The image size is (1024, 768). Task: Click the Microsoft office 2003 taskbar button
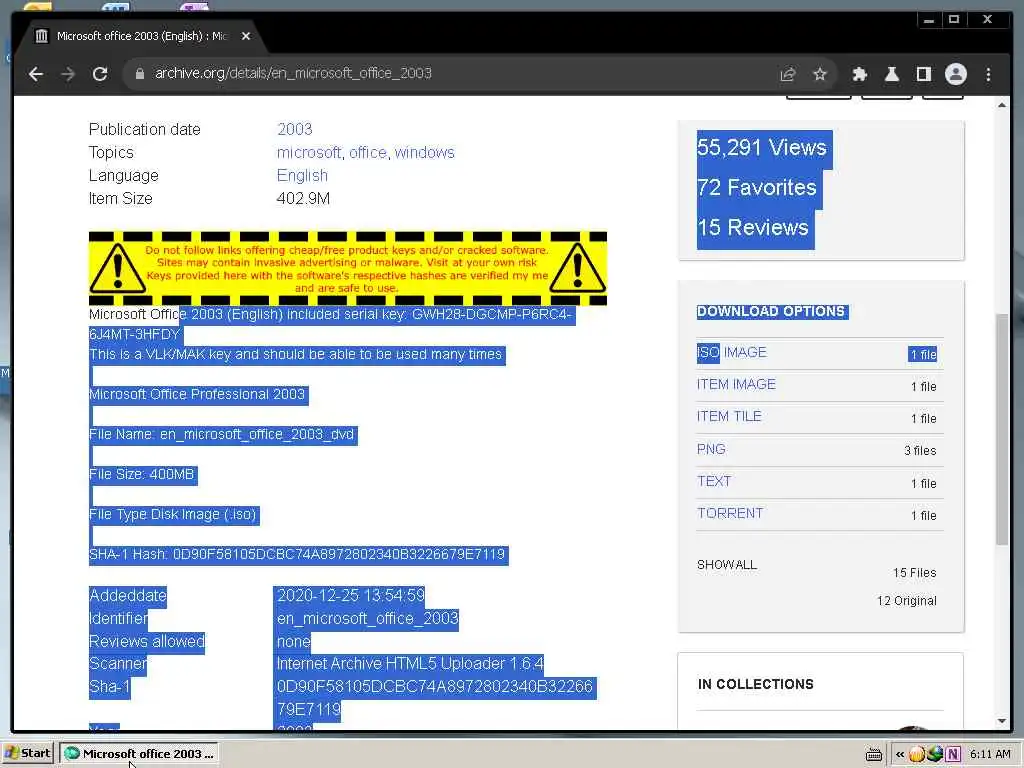139,754
